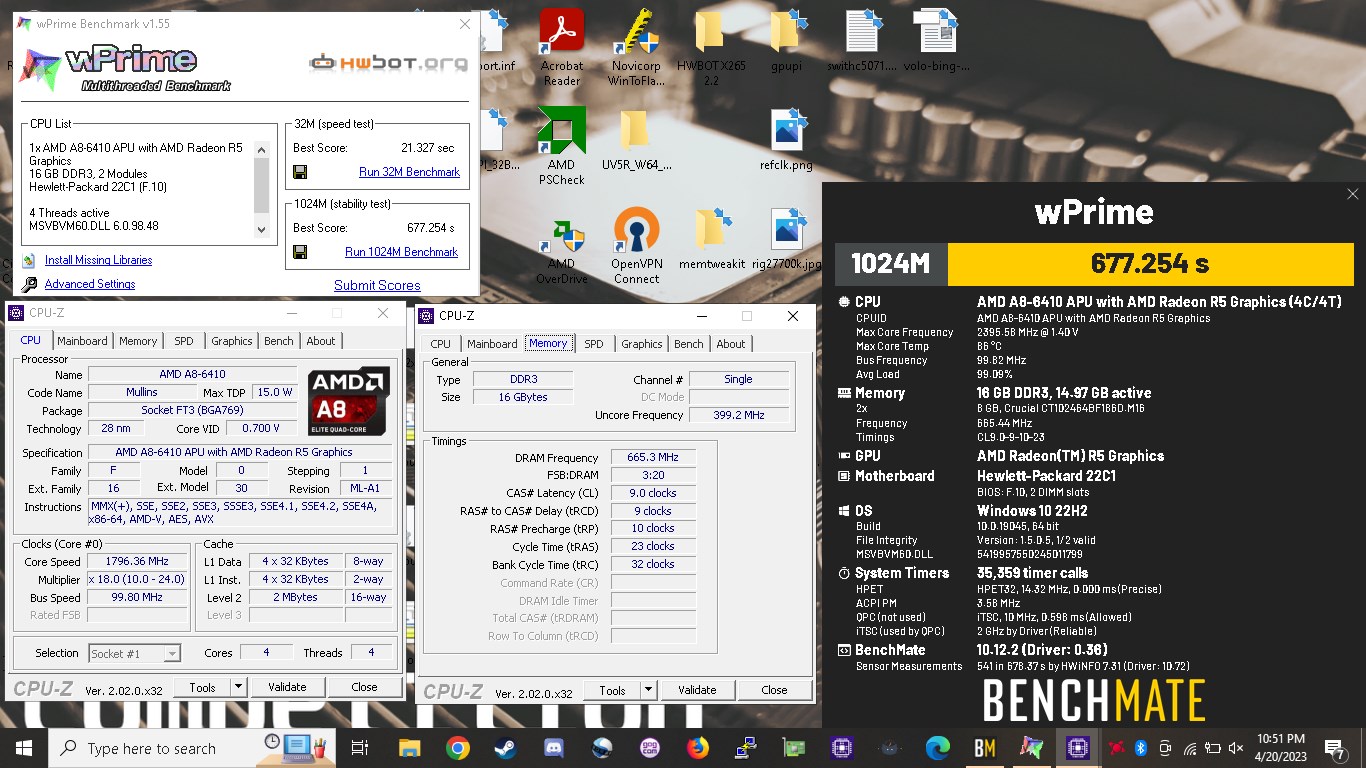Open the About tab in Memory CPU-Z window
This screenshot has height=768, width=1366.
point(731,344)
